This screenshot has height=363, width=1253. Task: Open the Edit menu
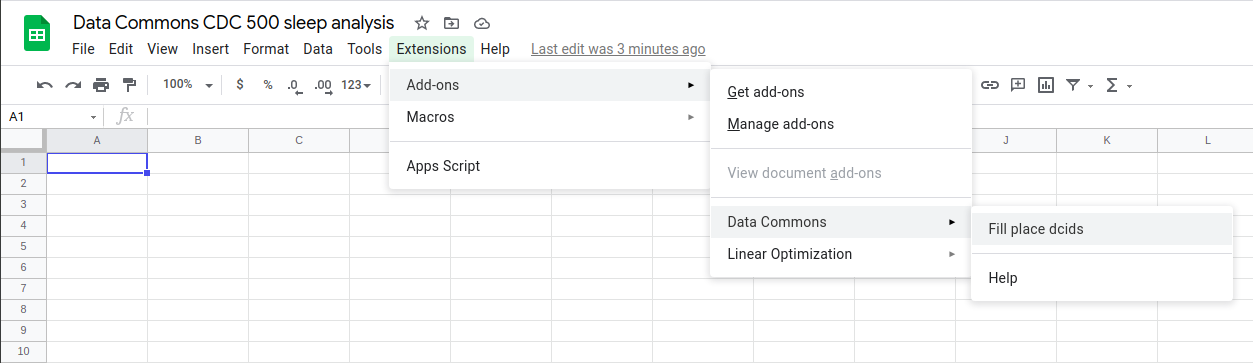point(121,49)
